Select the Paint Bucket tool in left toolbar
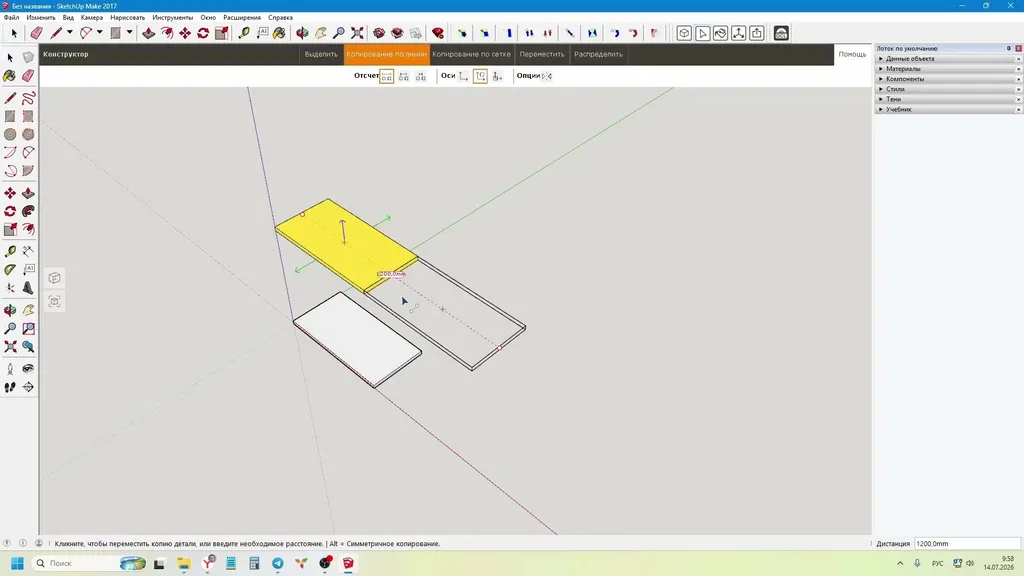 click(10, 76)
